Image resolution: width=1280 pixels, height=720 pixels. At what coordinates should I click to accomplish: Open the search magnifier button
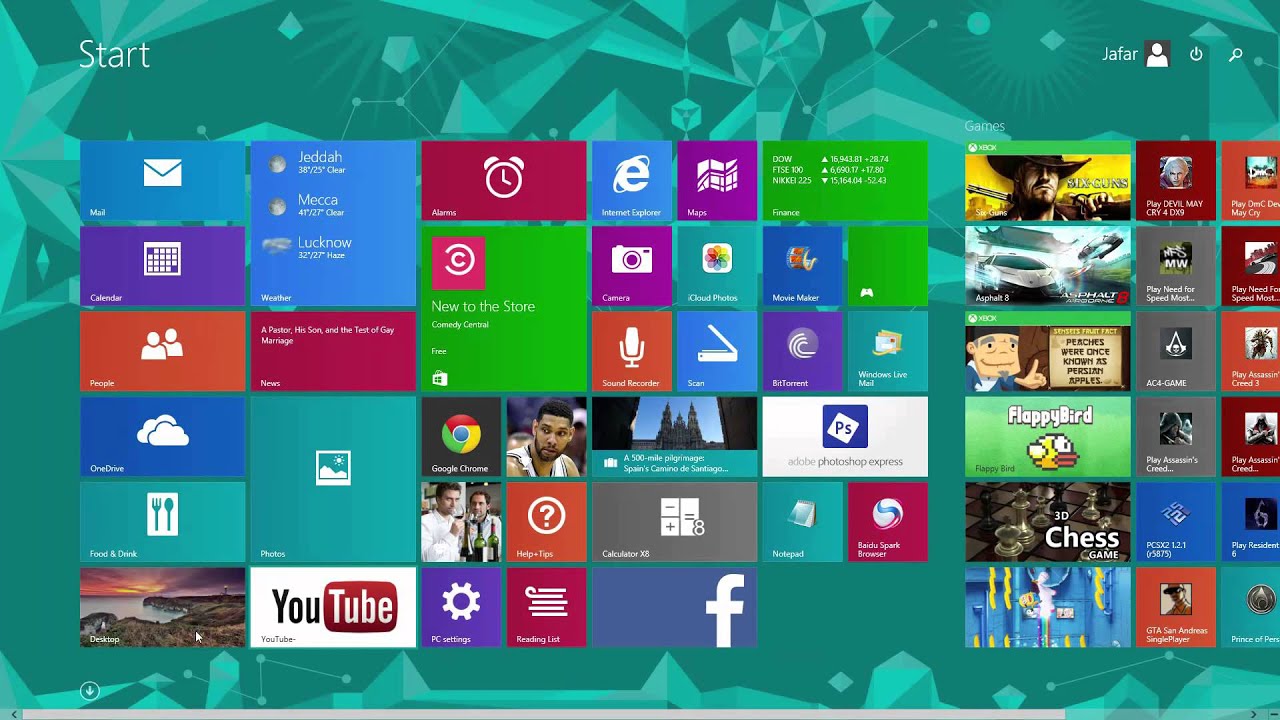(x=1236, y=54)
